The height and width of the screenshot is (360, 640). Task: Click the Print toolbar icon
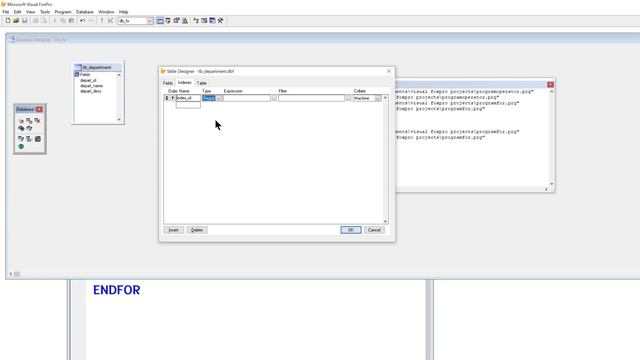point(36,20)
